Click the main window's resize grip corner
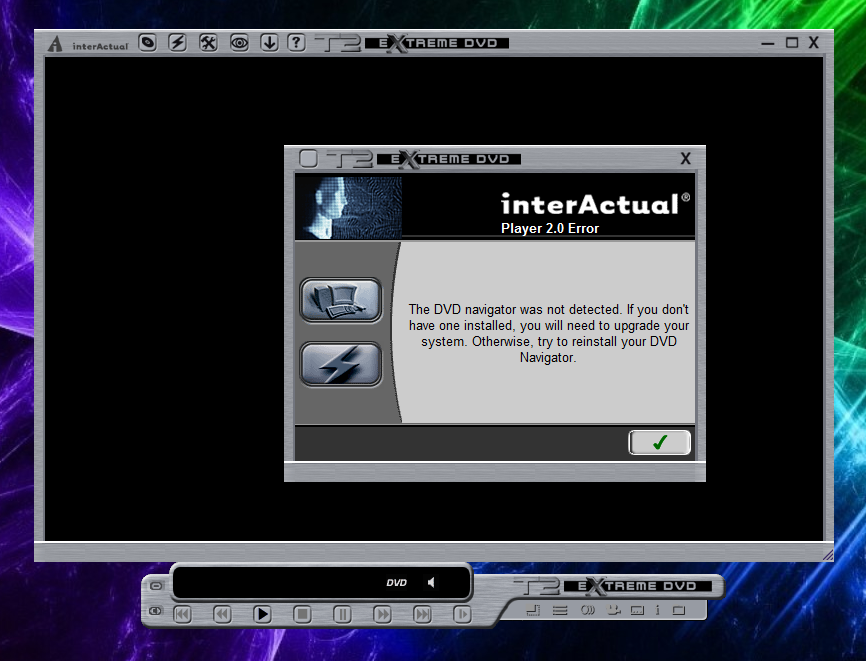The height and width of the screenshot is (661, 866). pos(828,556)
